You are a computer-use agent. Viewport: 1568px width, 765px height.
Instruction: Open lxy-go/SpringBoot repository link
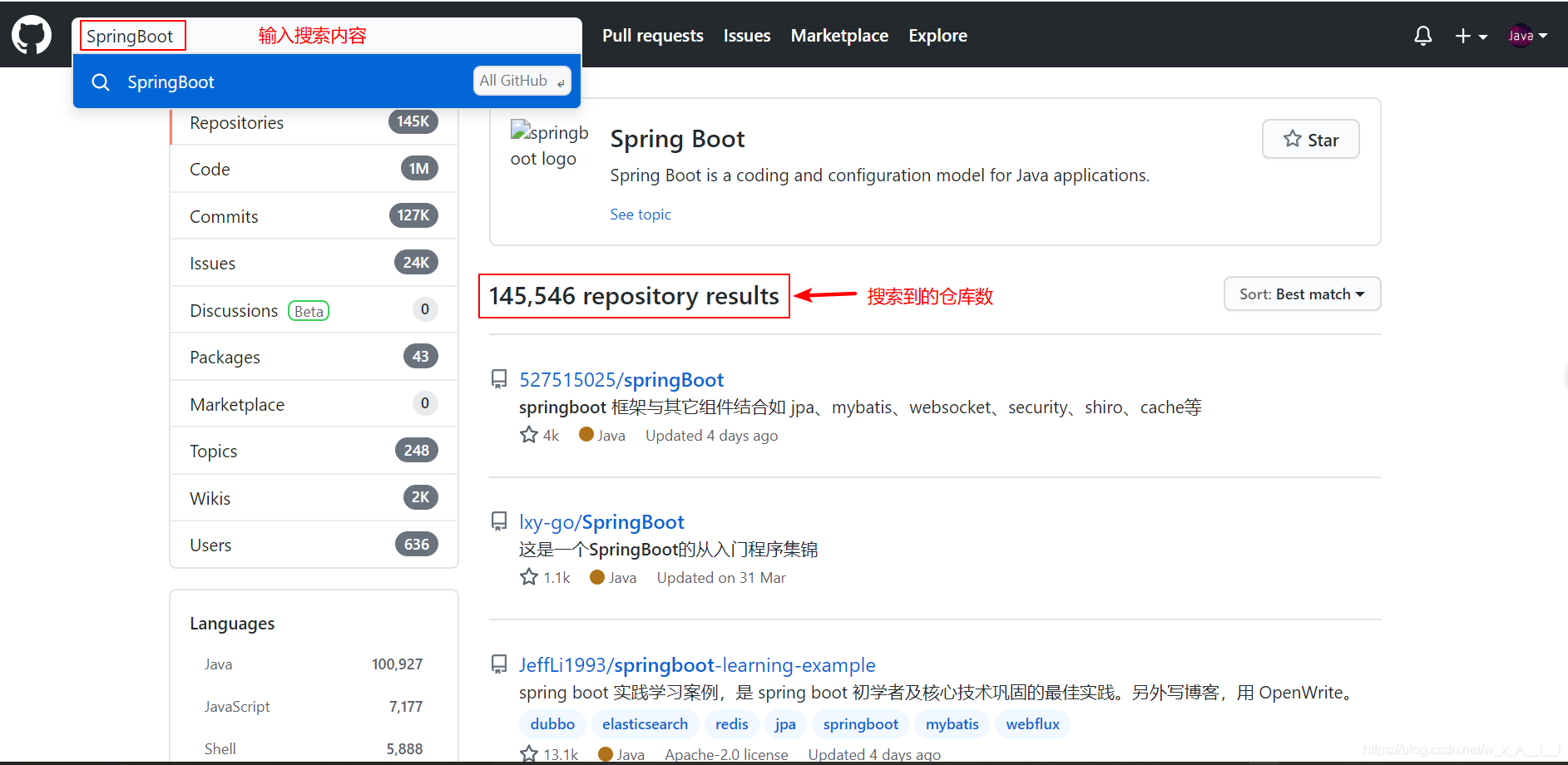(x=601, y=522)
